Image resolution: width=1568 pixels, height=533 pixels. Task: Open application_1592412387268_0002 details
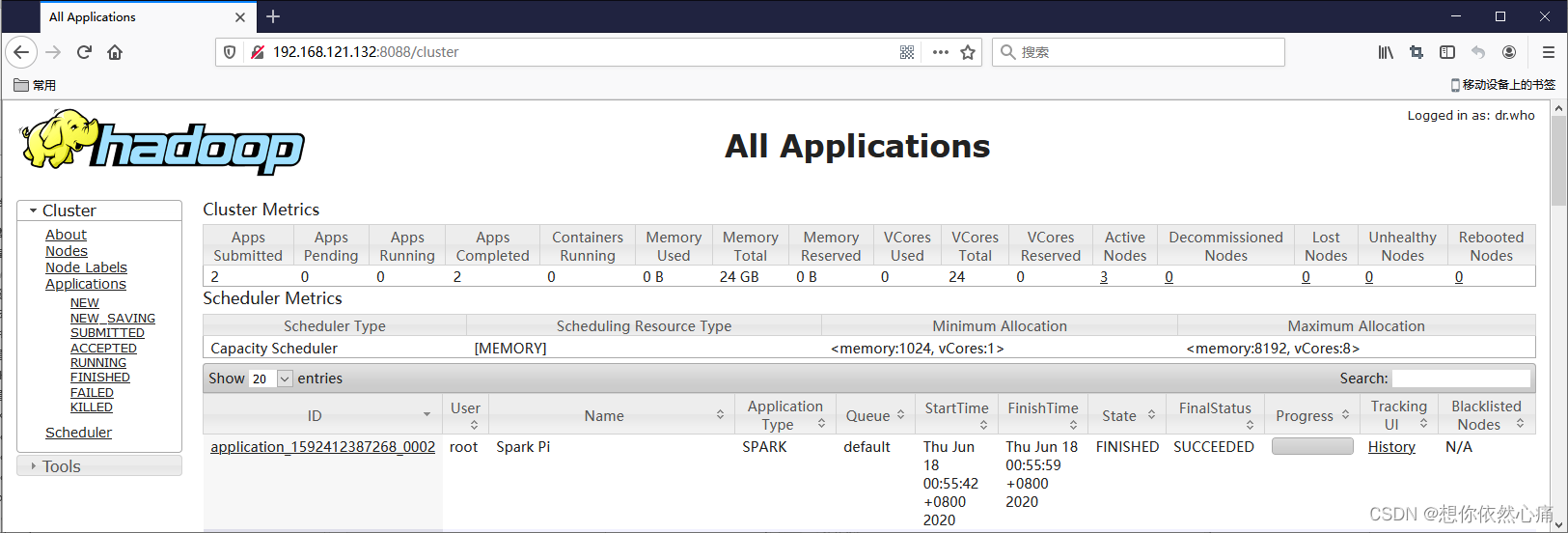(x=323, y=447)
